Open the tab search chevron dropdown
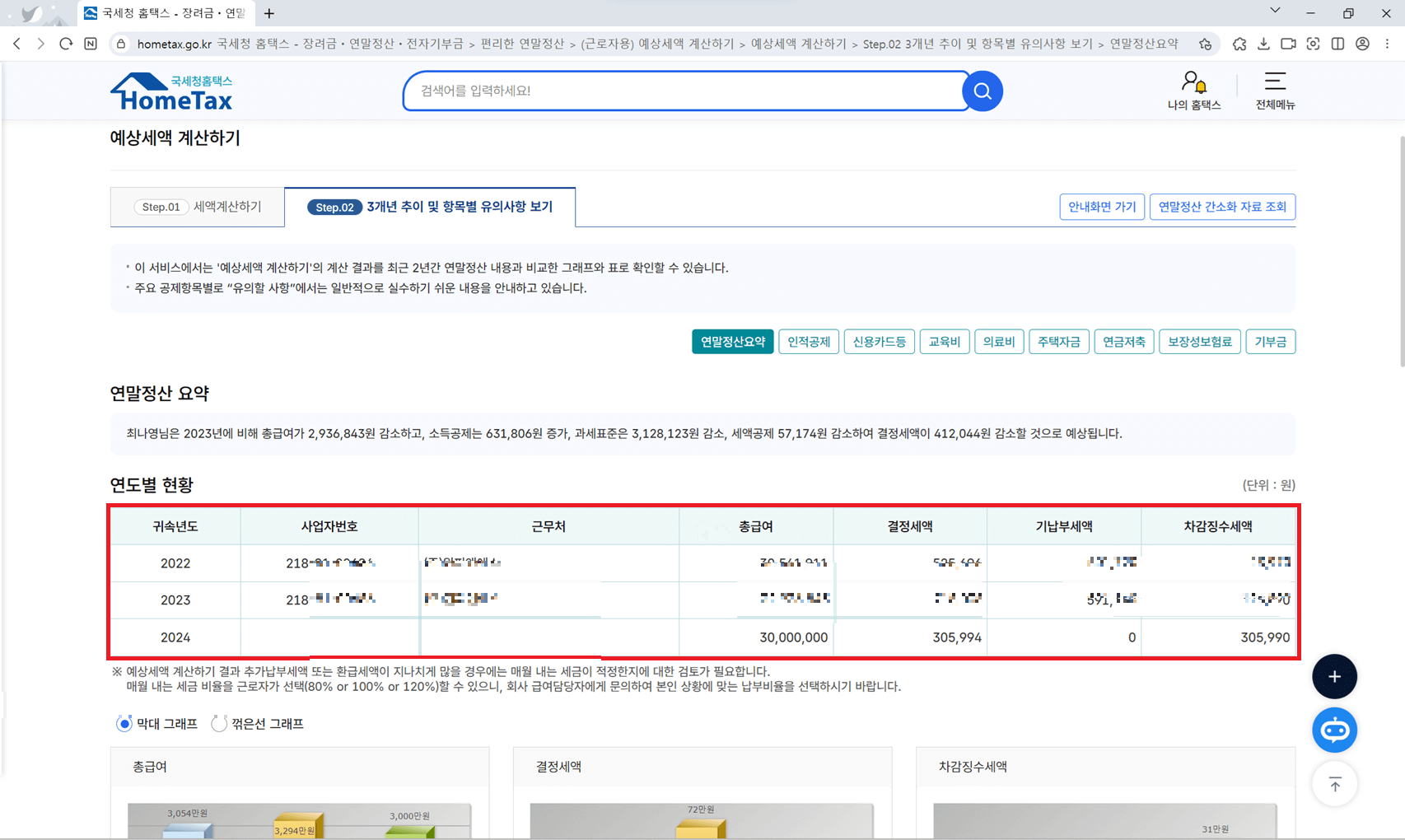 (1274, 11)
